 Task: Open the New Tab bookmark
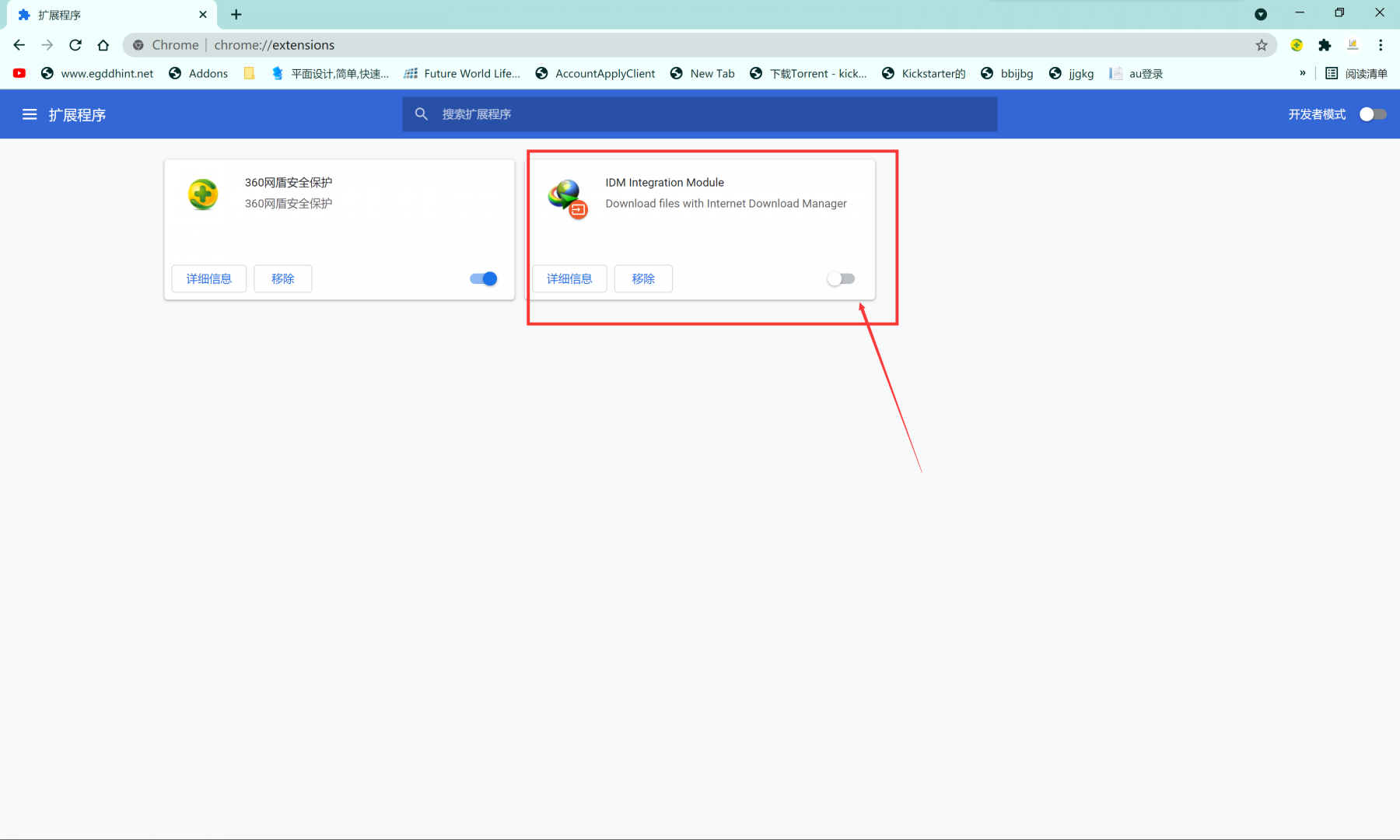pyautogui.click(x=702, y=73)
